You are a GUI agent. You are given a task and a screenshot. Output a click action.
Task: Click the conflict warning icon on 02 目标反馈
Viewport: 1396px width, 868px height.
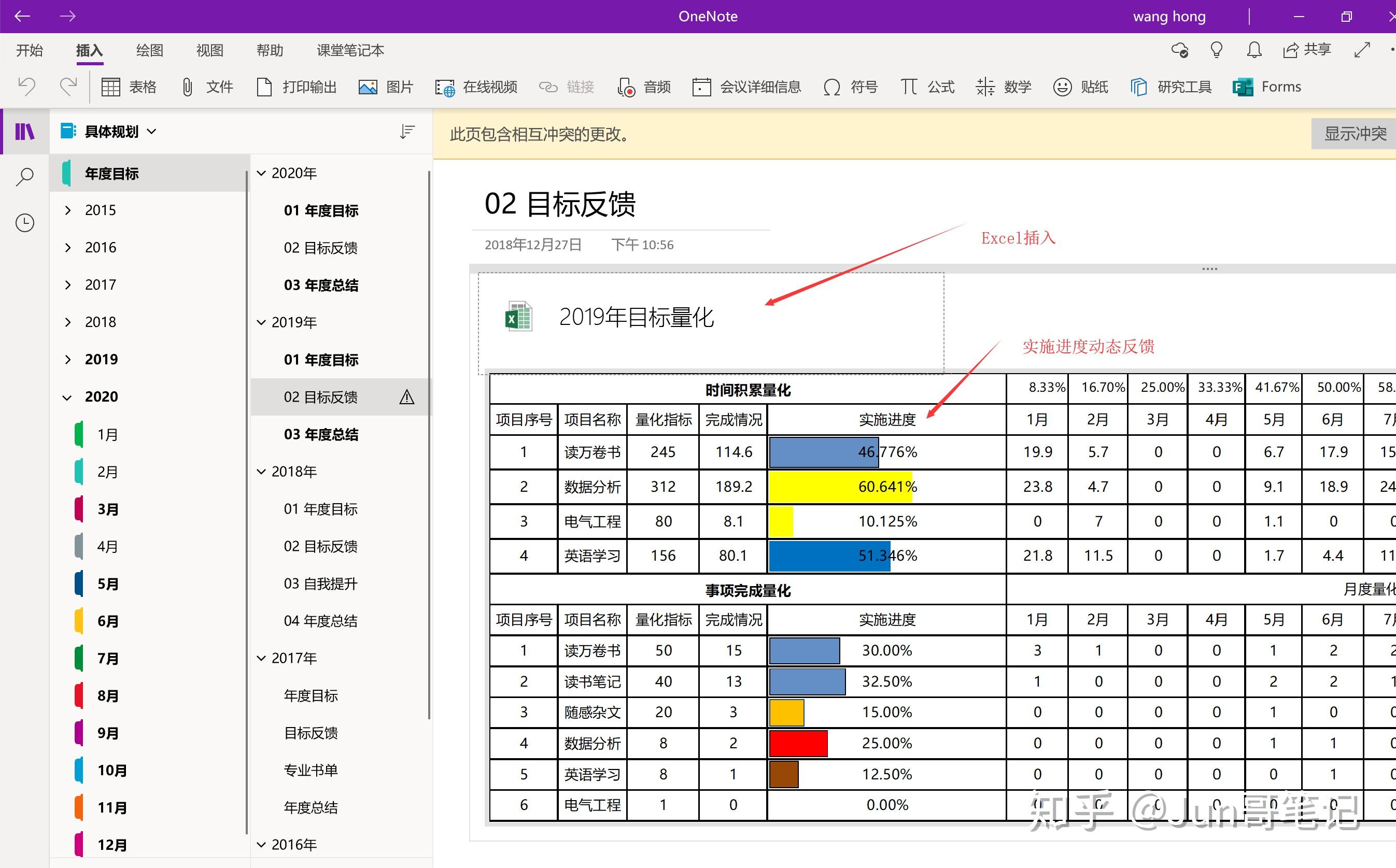click(x=407, y=396)
